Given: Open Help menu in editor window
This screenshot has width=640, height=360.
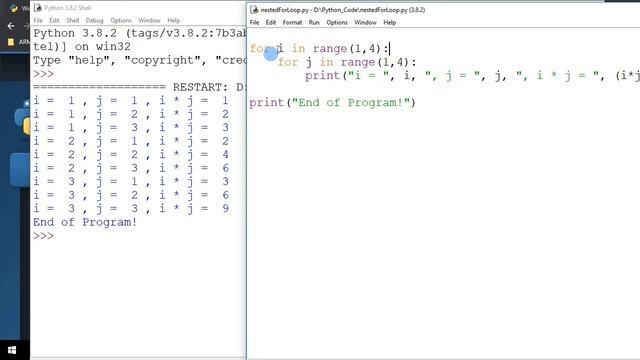Looking at the screenshot, I should click(x=389, y=22).
